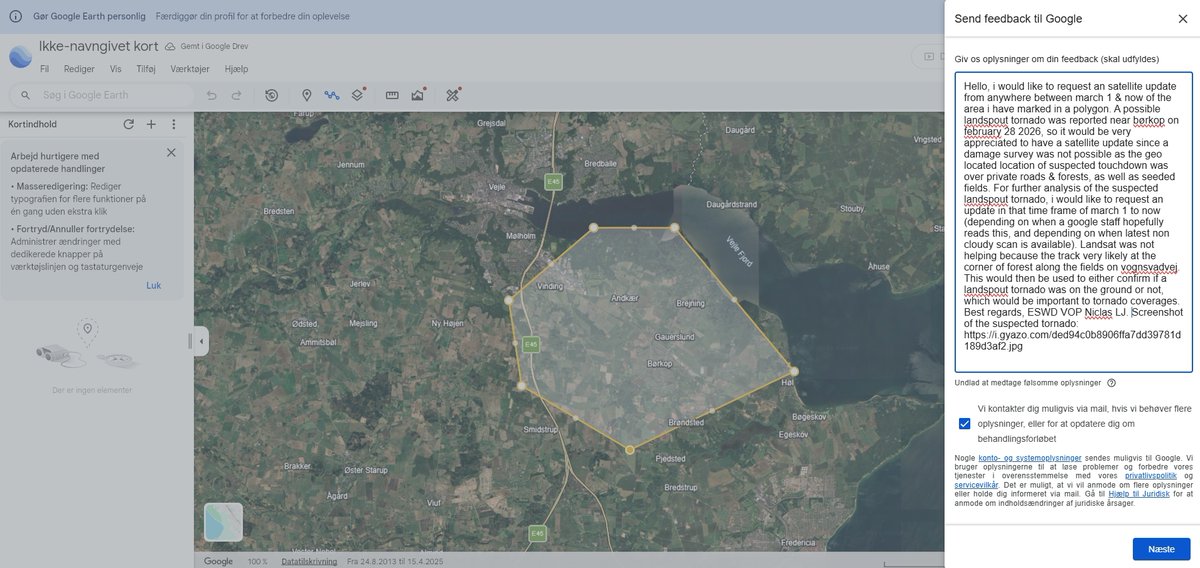Open the Fil menu

pyautogui.click(x=44, y=69)
